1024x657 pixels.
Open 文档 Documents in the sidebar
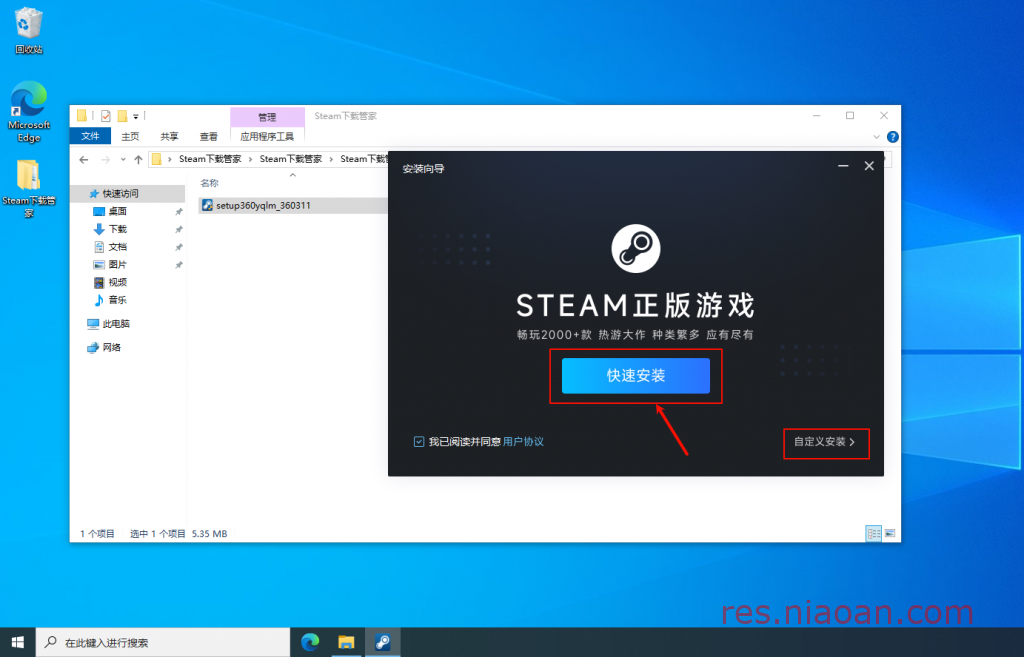pyautogui.click(x=118, y=246)
